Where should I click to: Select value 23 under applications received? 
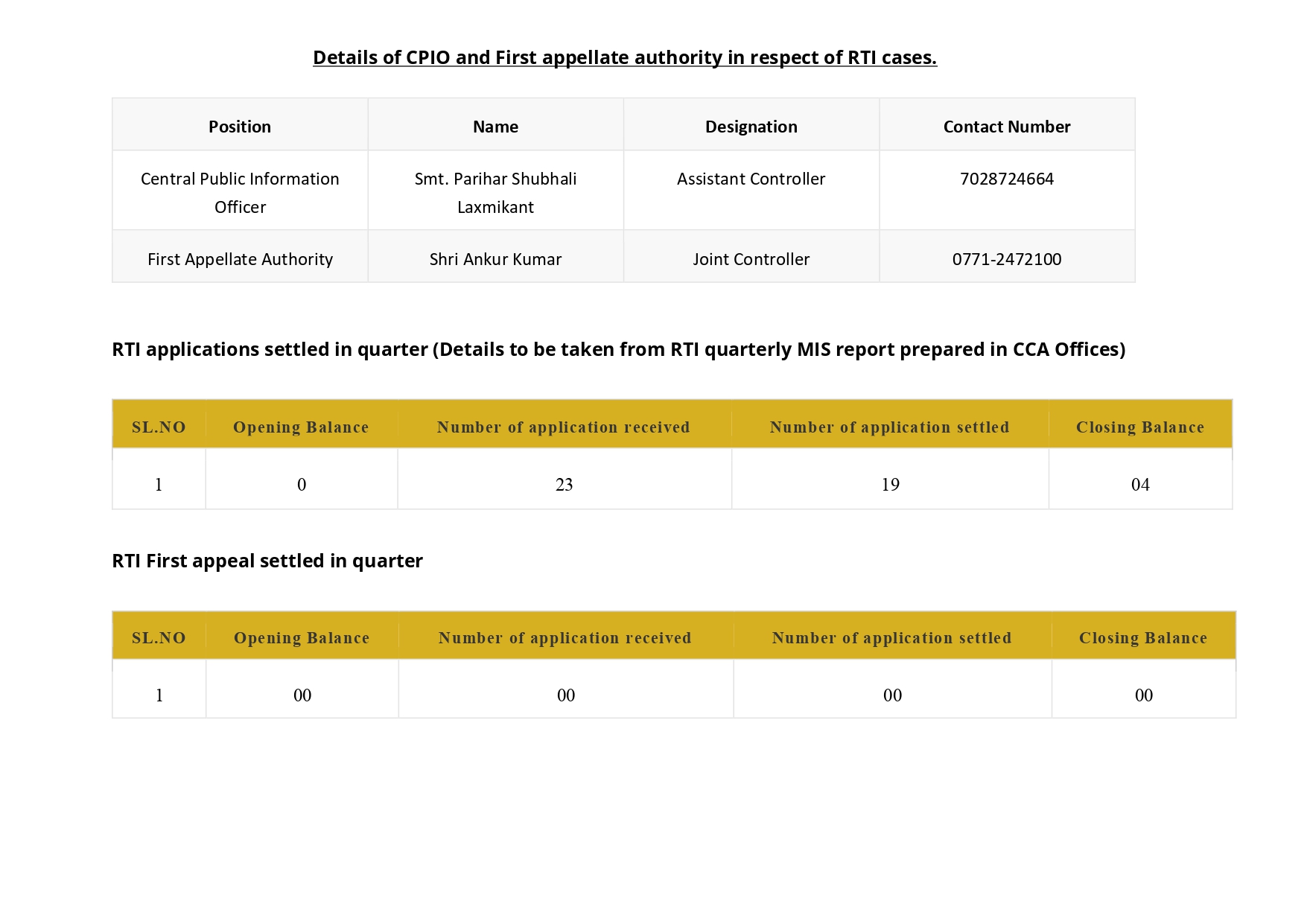[x=565, y=485]
